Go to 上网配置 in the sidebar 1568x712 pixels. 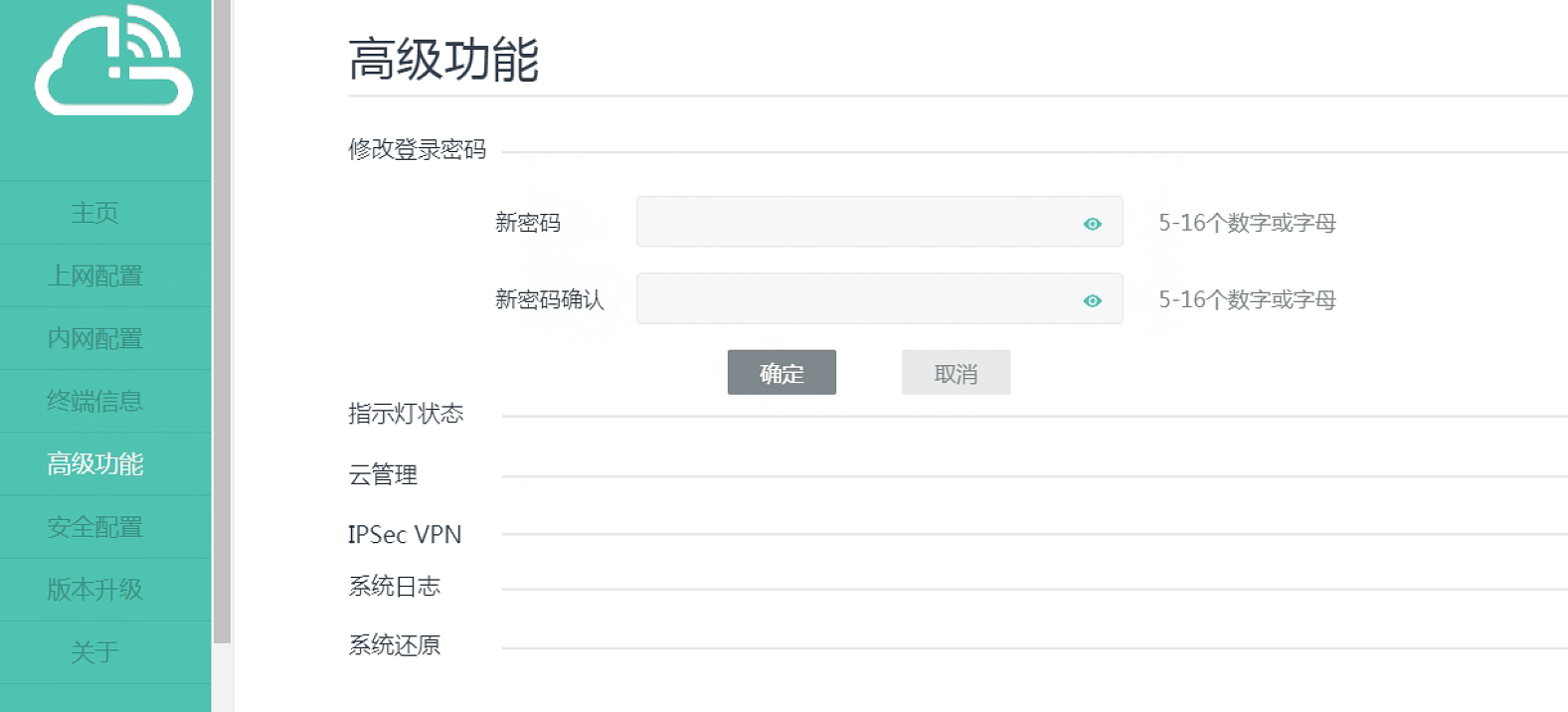[x=95, y=275]
